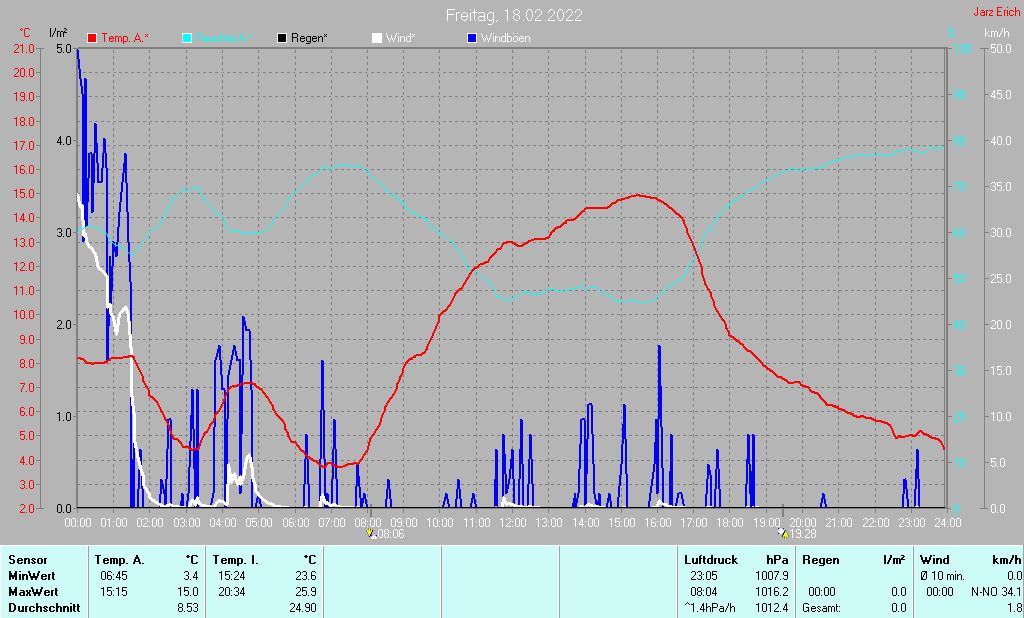This screenshot has height=618, width=1024.
Task: Click the sunset icon at 19:28
Action: (x=782, y=534)
